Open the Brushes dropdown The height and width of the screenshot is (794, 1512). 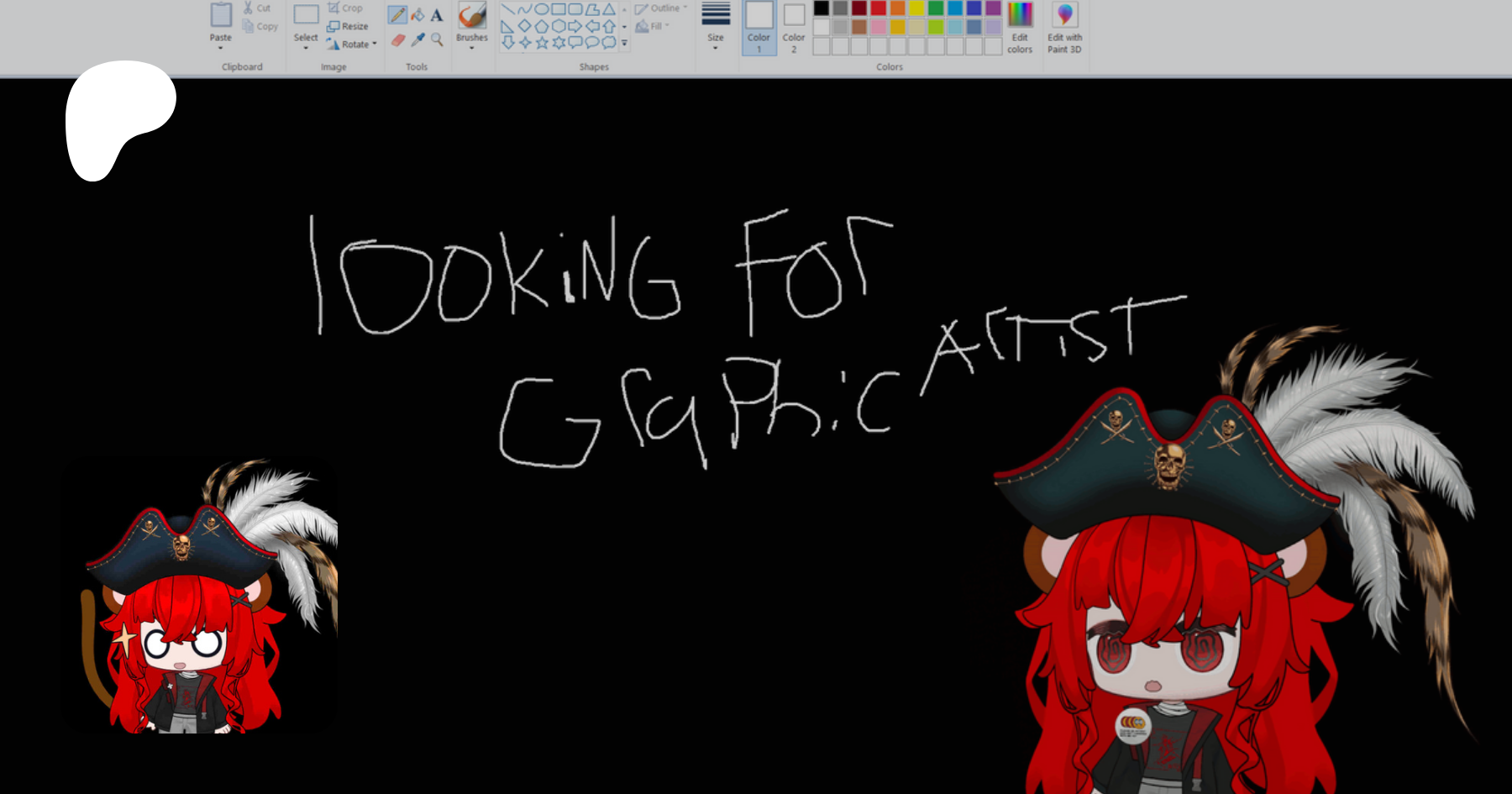click(472, 42)
